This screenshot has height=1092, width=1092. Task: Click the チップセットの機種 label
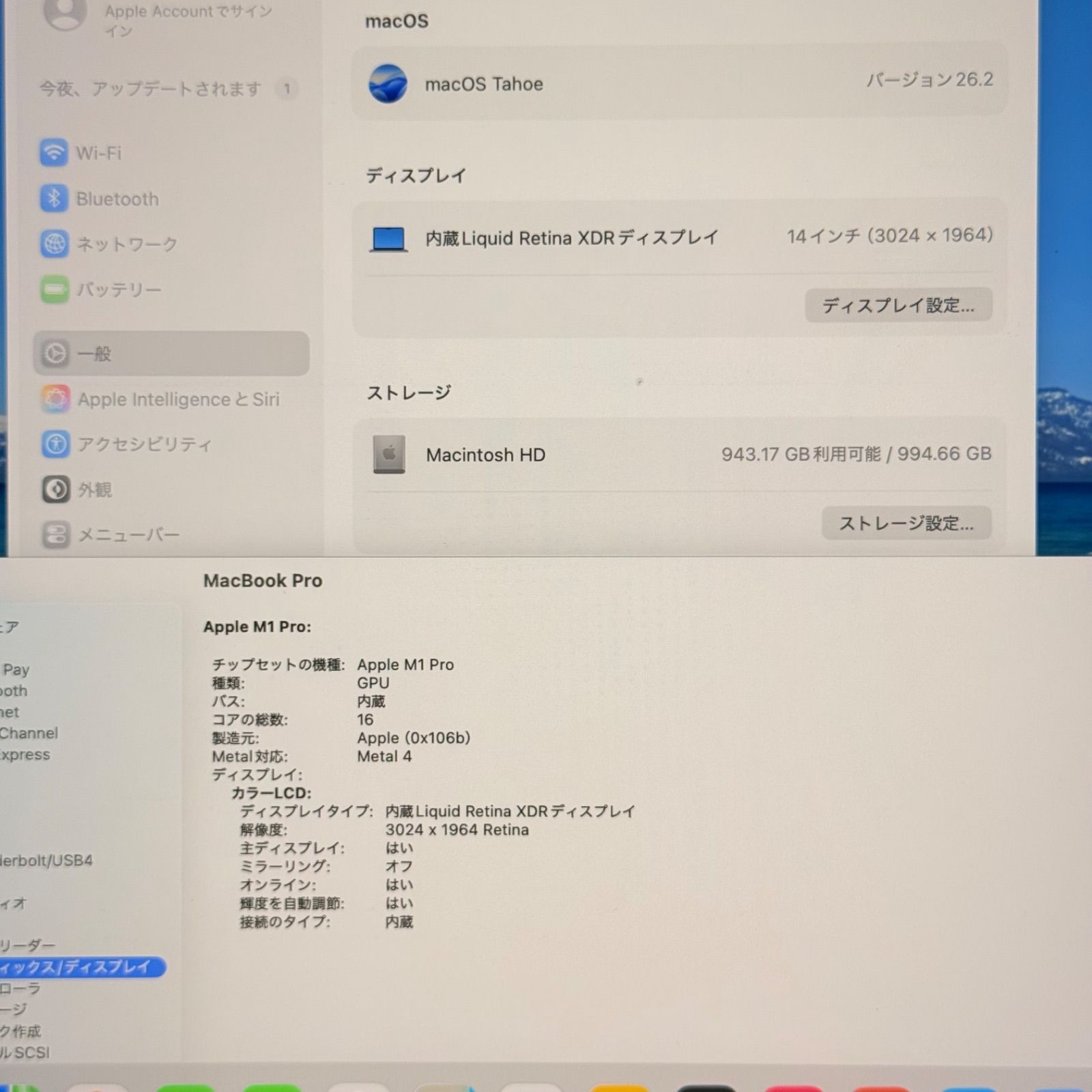tap(278, 664)
